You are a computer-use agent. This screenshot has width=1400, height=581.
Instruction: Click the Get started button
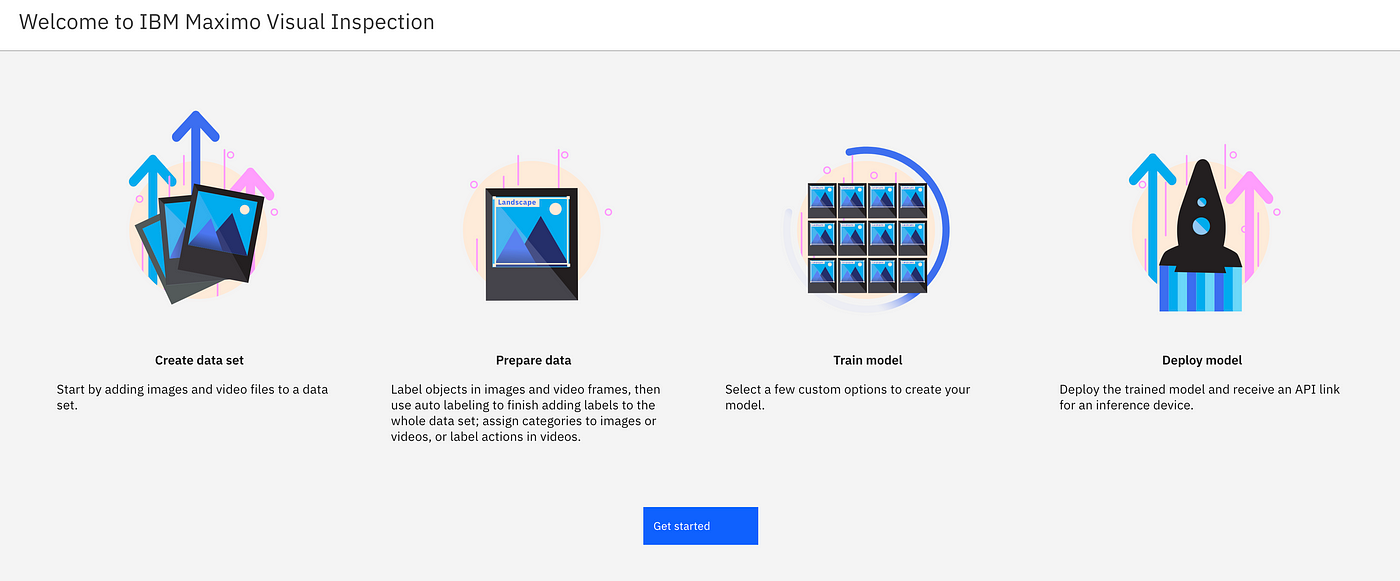[x=700, y=526]
